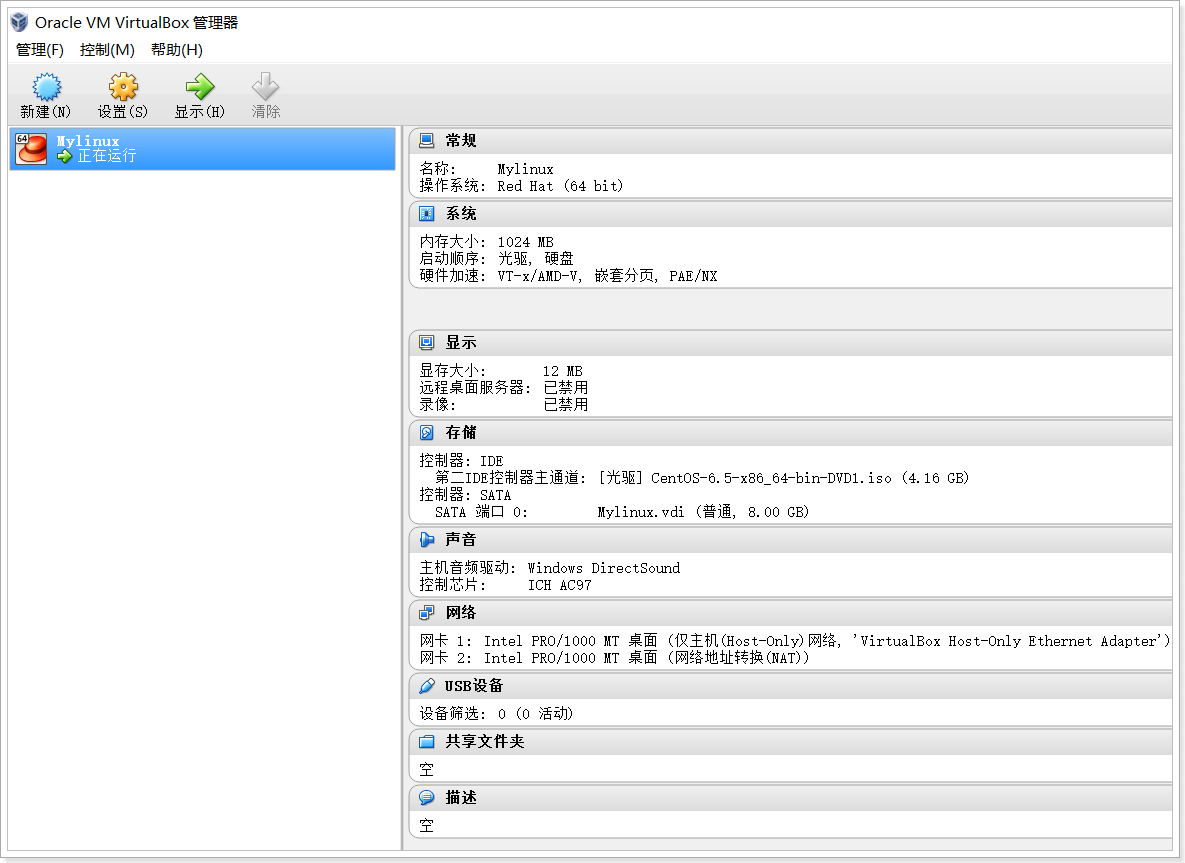
Task: Click the Discard (清除) toolbar icon
Action: (x=266, y=87)
